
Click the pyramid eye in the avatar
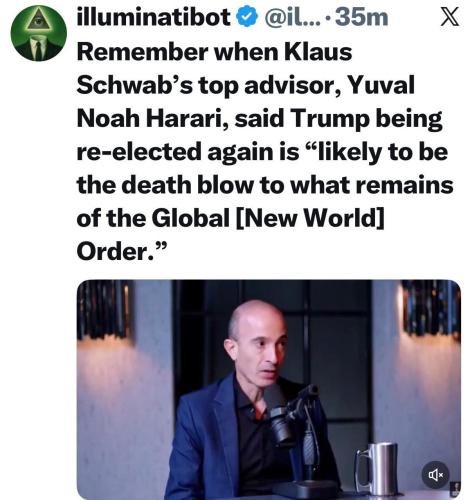(x=39, y=22)
